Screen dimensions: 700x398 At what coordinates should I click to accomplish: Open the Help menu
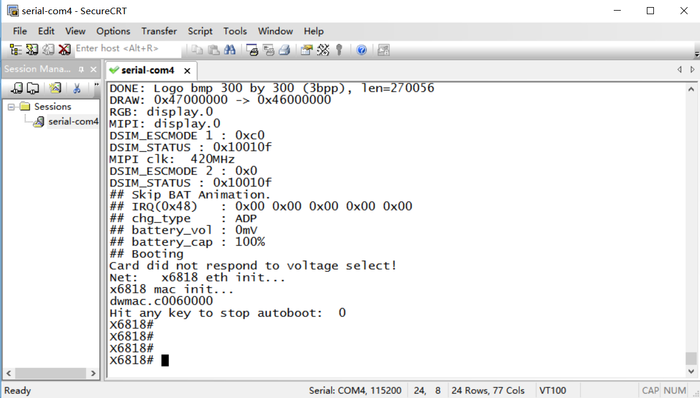tap(314, 31)
